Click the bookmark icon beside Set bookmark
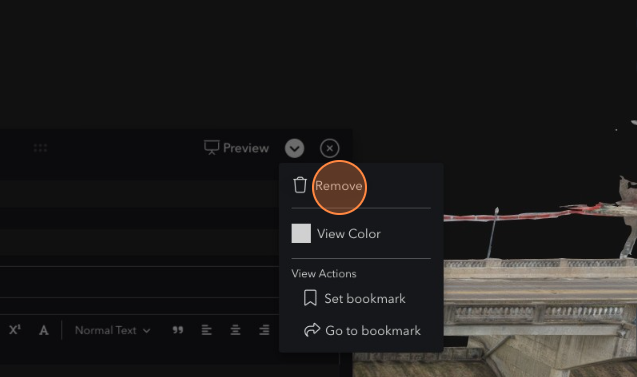637x377 pixels. (310, 298)
